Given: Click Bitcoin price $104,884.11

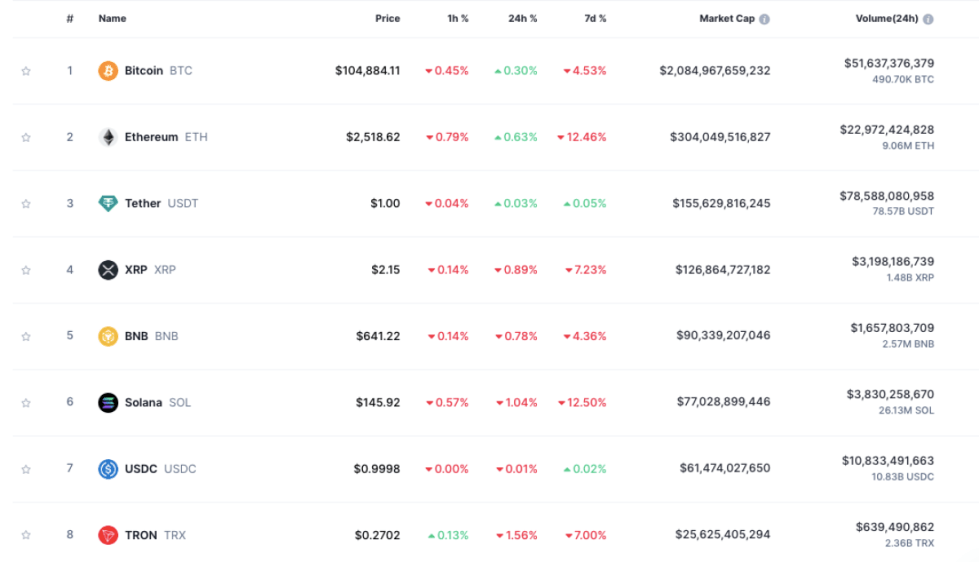Looking at the screenshot, I should click(368, 71).
